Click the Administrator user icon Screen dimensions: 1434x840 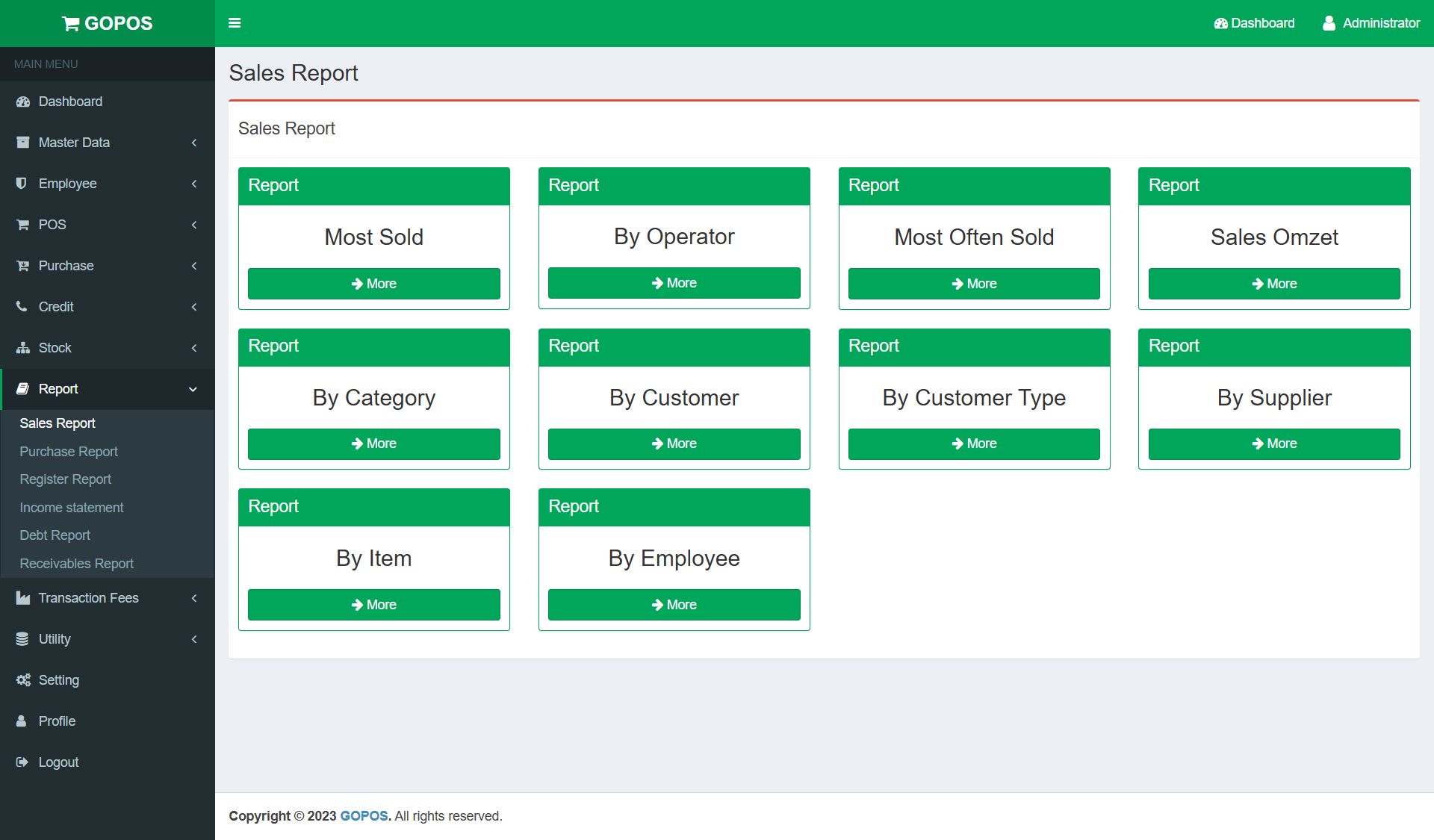(x=1329, y=23)
